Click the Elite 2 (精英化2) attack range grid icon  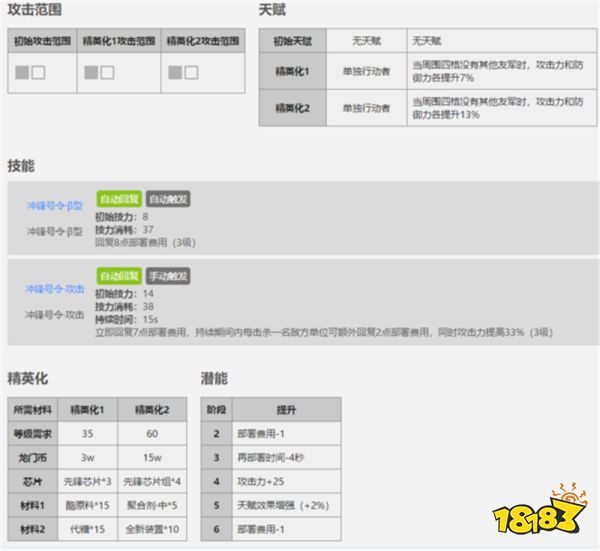click(183, 73)
